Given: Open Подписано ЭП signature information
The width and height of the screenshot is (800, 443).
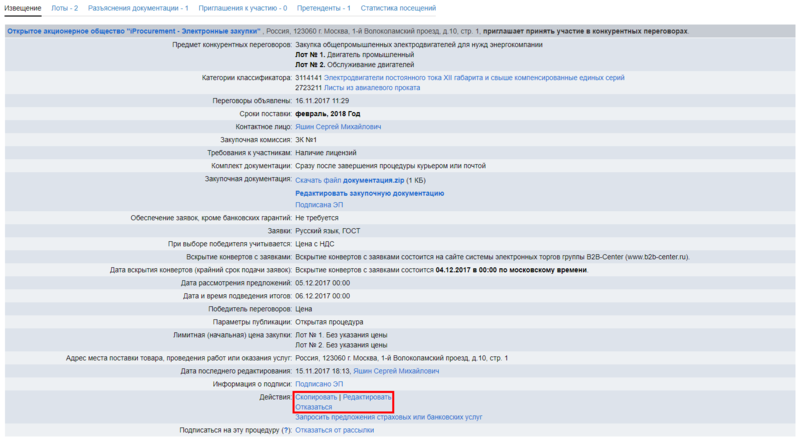Looking at the screenshot, I should (x=319, y=384).
